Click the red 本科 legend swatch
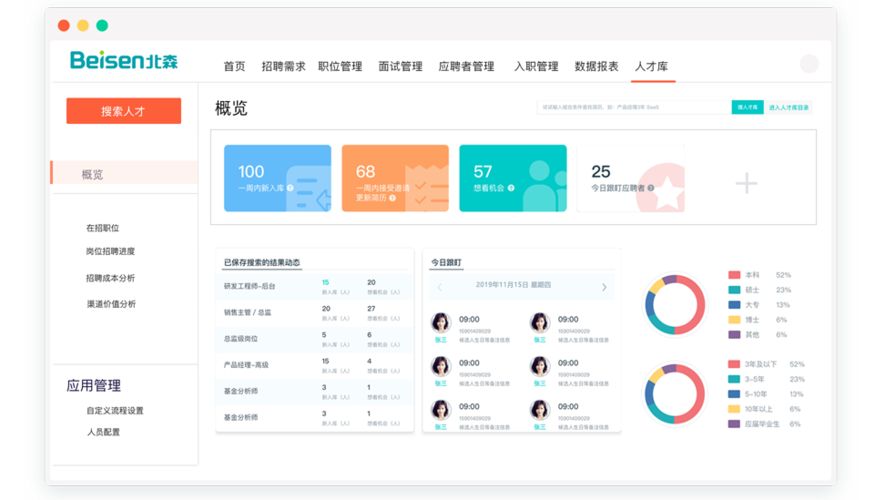 [734, 275]
